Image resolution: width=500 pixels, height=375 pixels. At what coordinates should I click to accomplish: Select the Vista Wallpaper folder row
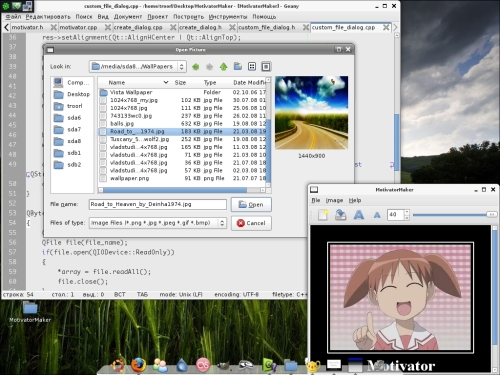[183, 92]
